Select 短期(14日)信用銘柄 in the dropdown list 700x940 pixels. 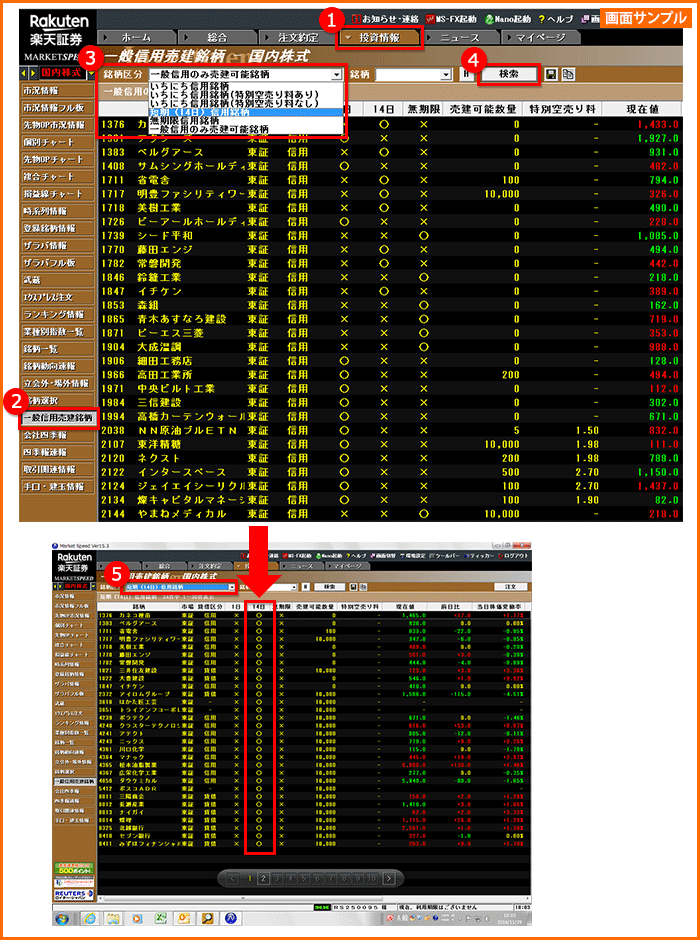click(x=246, y=112)
